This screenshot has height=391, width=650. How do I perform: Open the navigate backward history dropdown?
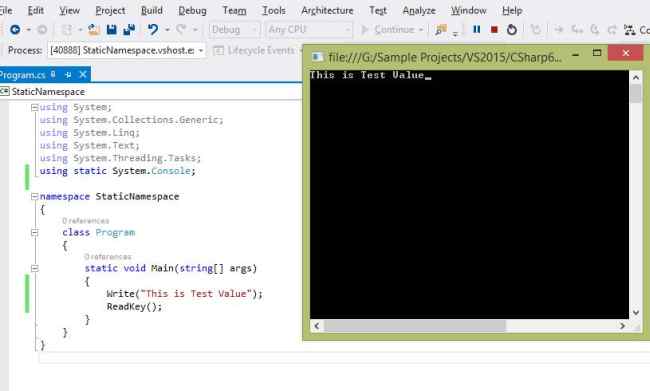pos(28,30)
